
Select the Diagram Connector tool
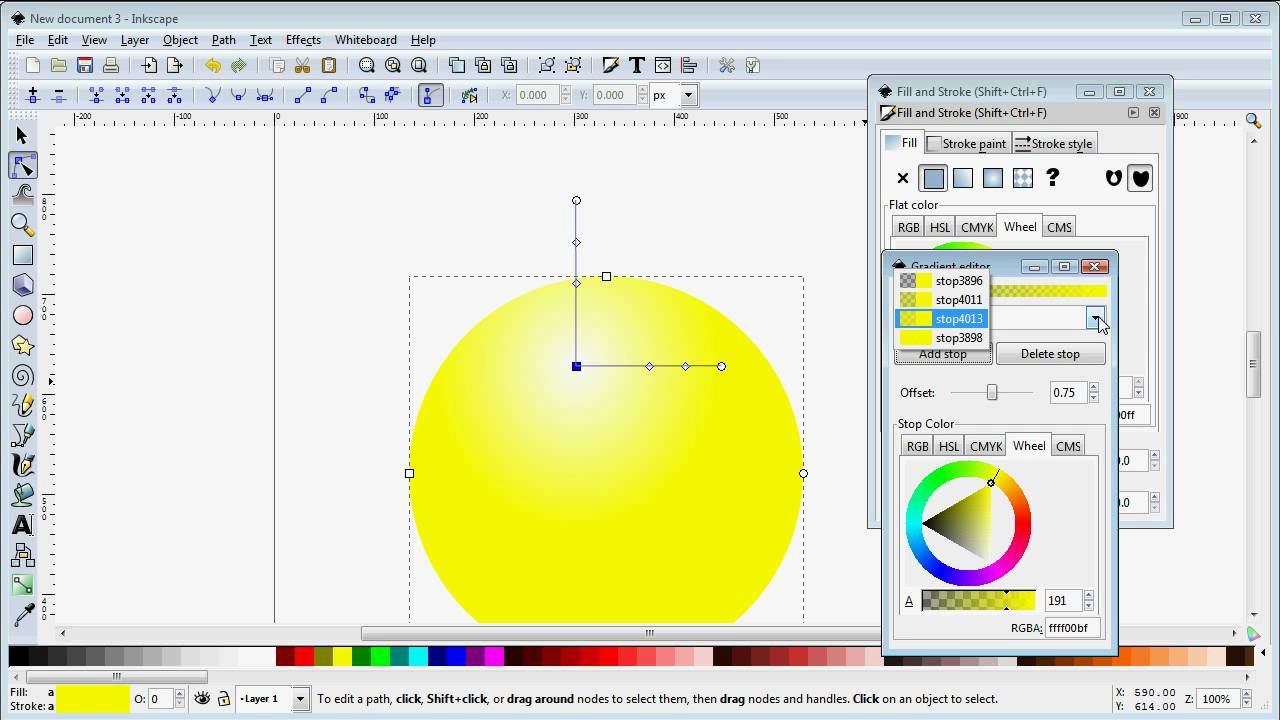(x=22, y=555)
